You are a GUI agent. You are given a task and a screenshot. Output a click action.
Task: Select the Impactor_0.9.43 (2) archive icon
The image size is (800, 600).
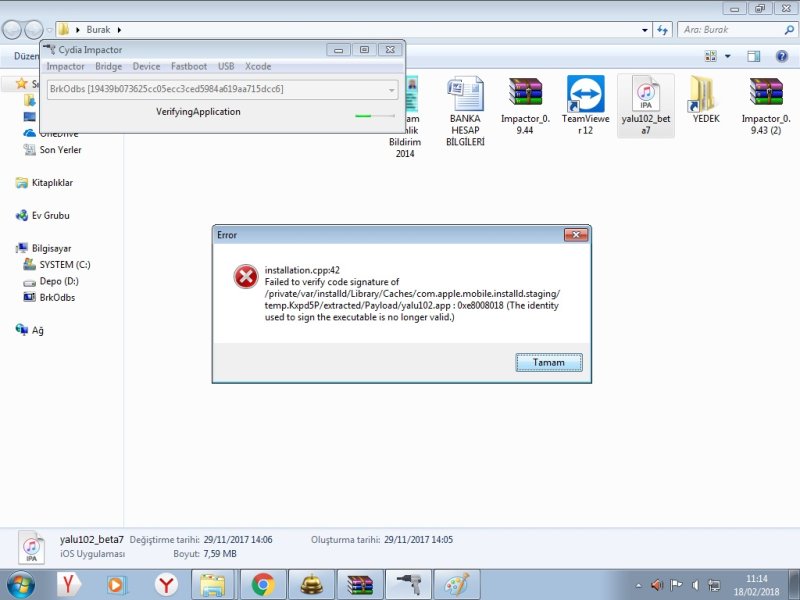point(766,95)
